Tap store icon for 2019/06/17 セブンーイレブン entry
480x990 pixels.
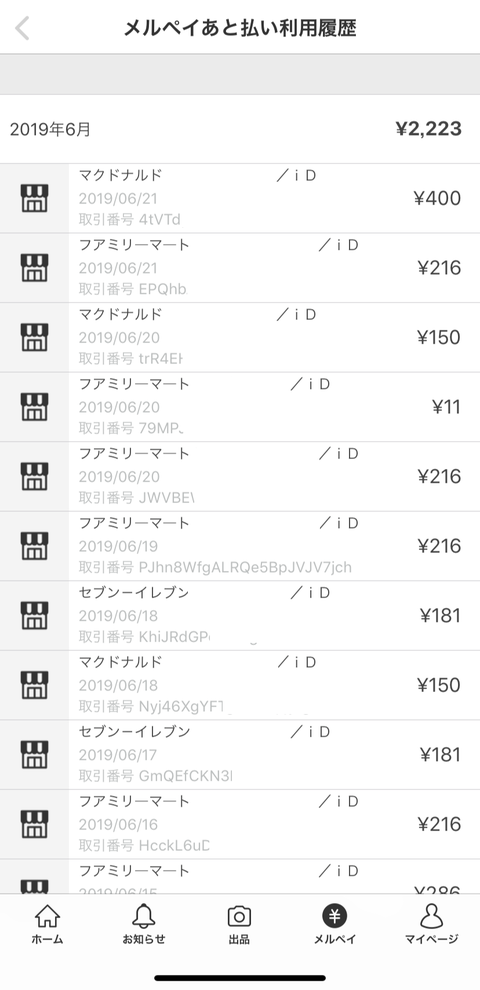(34, 754)
